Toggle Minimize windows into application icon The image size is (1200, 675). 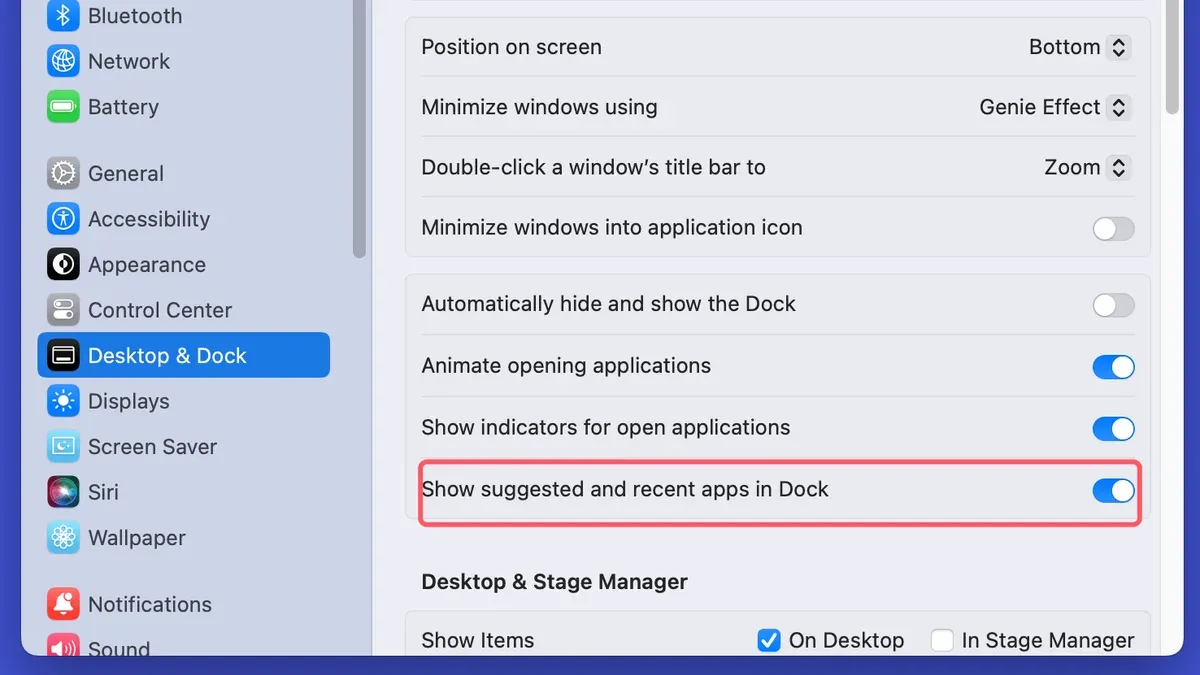pos(1113,229)
